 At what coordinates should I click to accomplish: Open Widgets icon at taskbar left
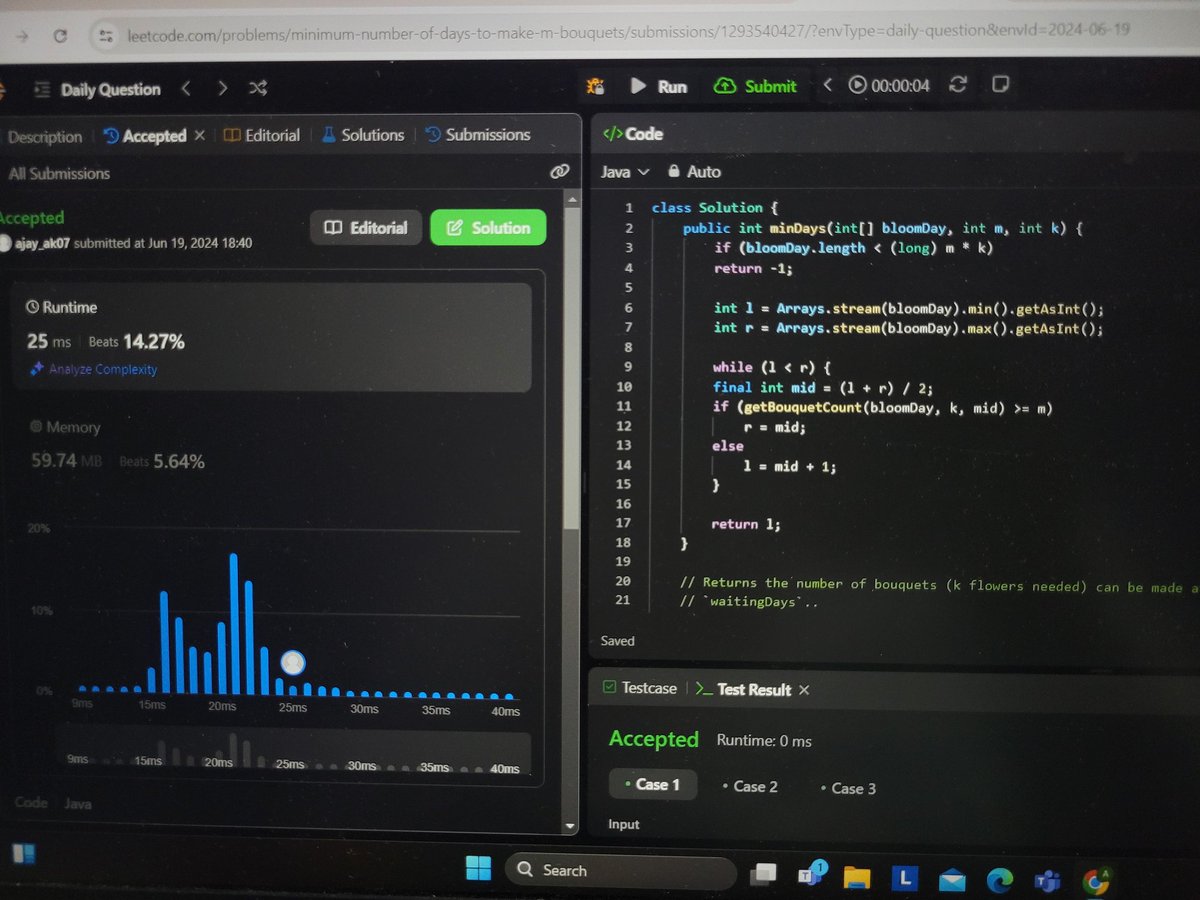(23, 853)
